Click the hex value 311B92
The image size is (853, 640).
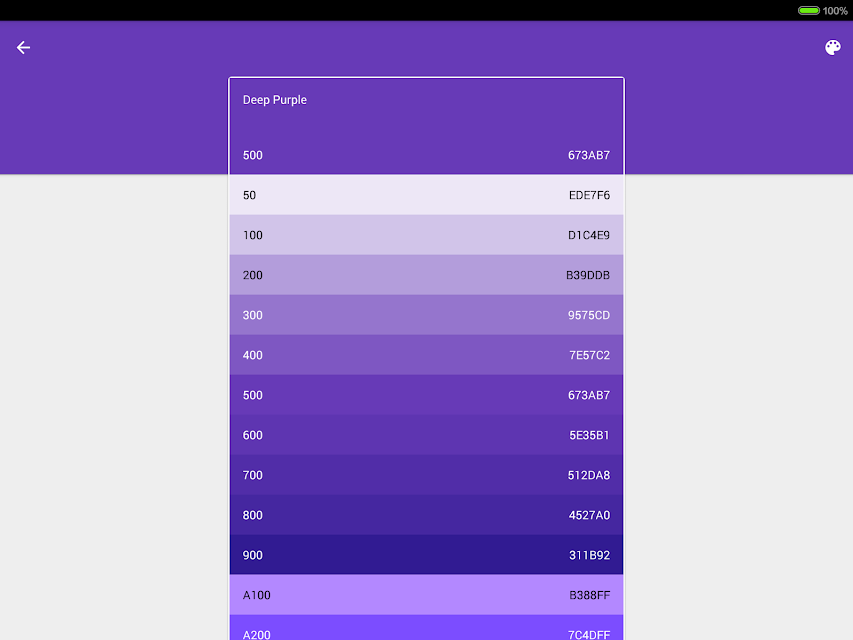(589, 555)
